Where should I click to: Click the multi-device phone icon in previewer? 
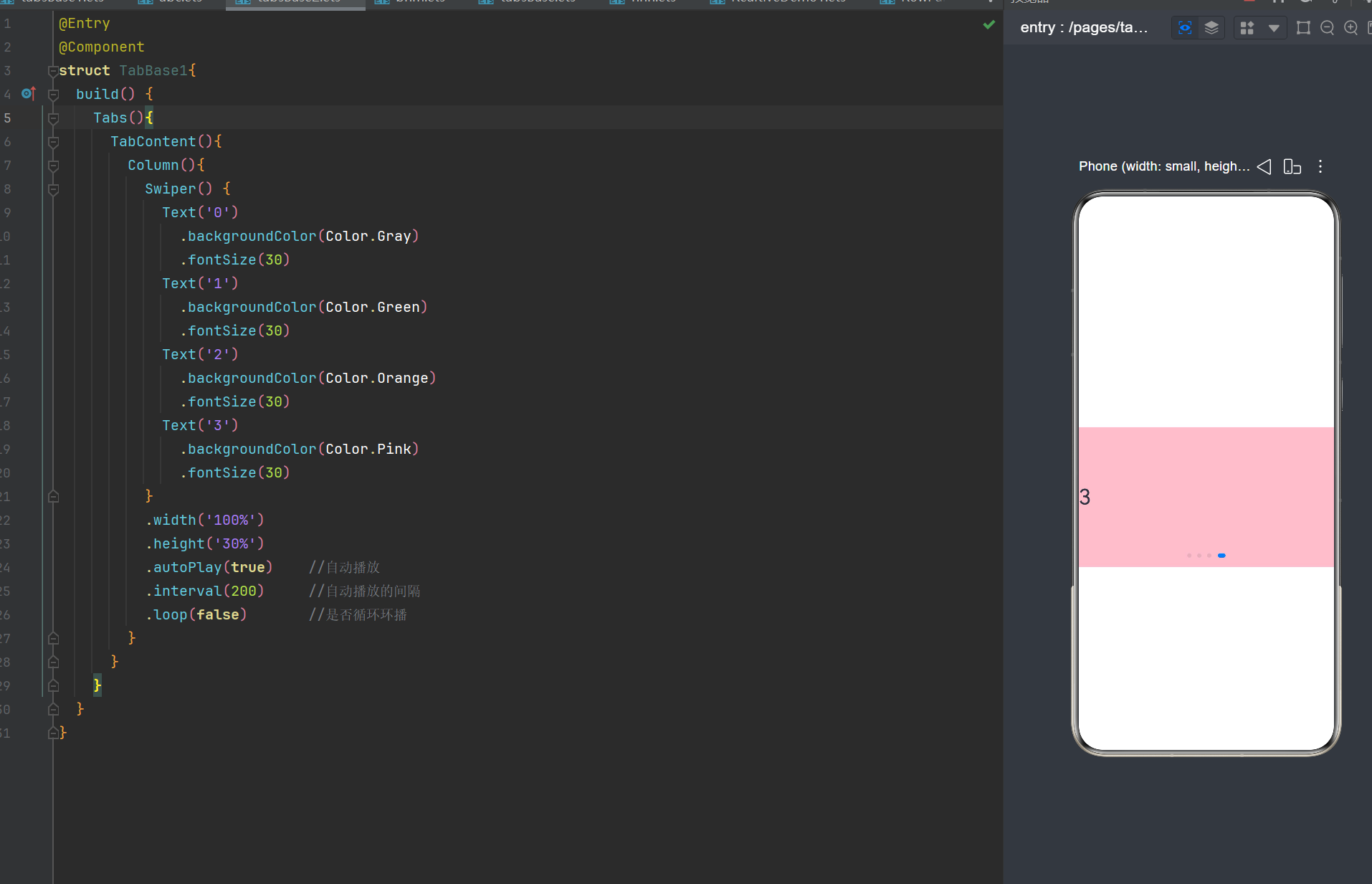(1292, 166)
